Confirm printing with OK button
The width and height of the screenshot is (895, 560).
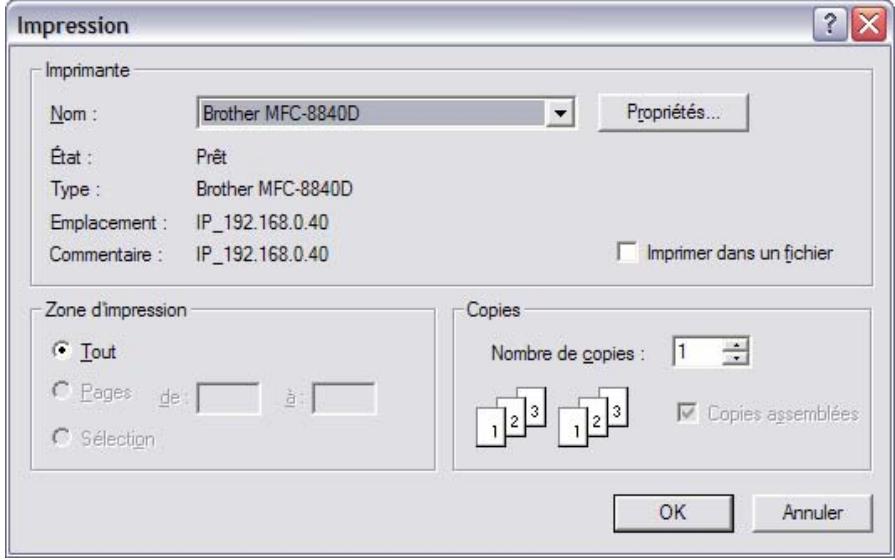click(674, 513)
